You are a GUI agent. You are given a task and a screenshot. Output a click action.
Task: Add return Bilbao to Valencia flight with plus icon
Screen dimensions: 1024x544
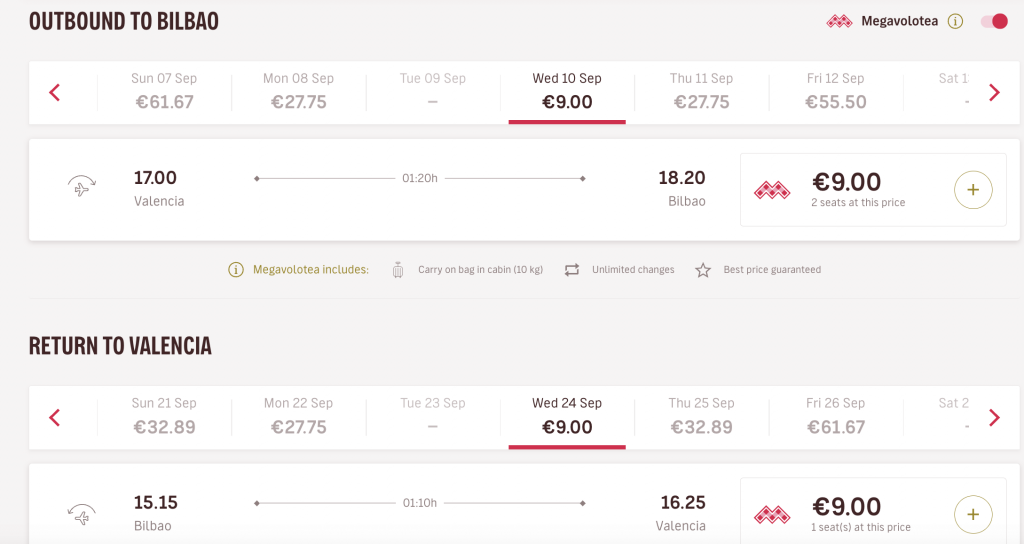[973, 515]
